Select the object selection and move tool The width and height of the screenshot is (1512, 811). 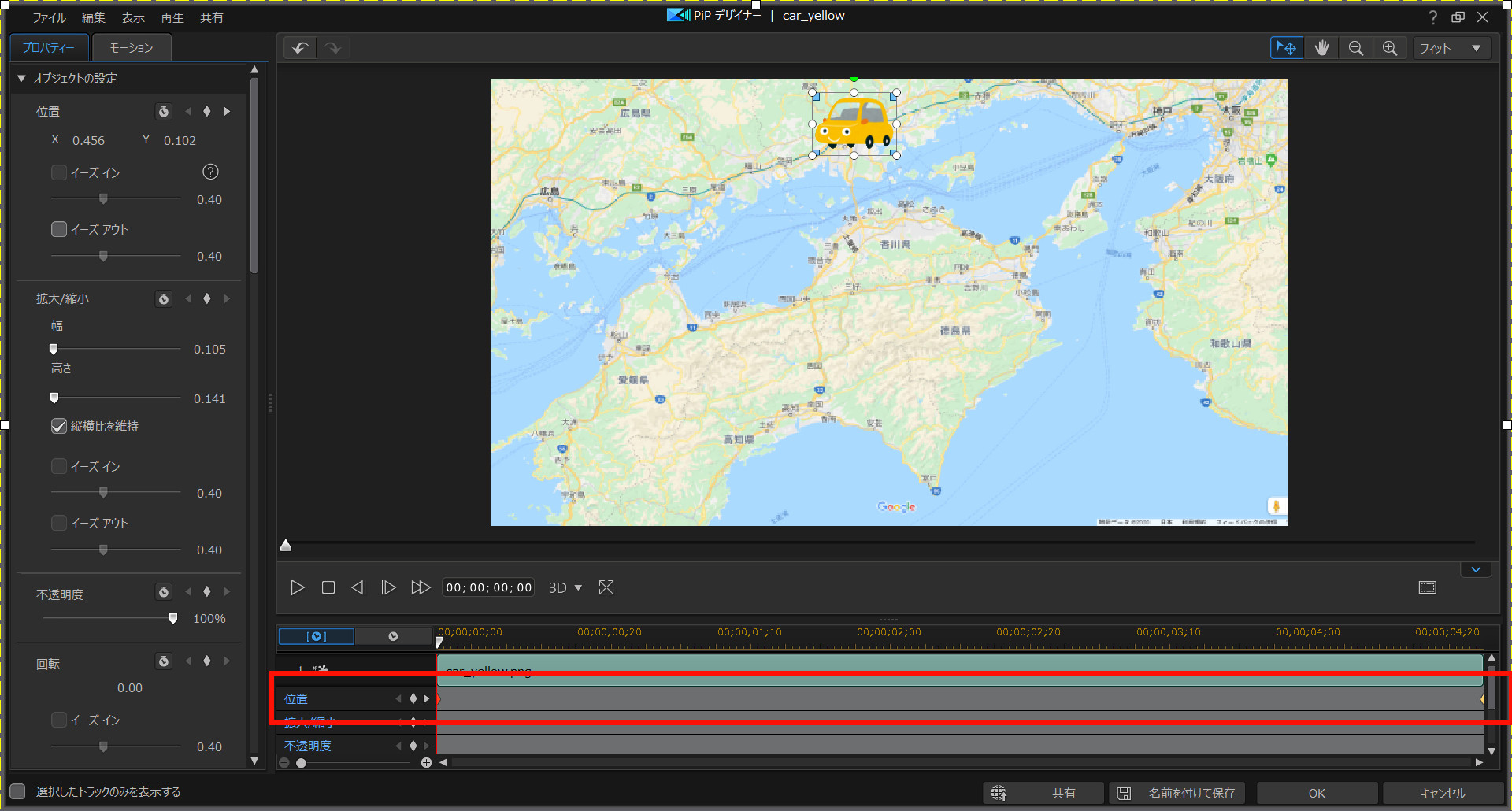1286,48
